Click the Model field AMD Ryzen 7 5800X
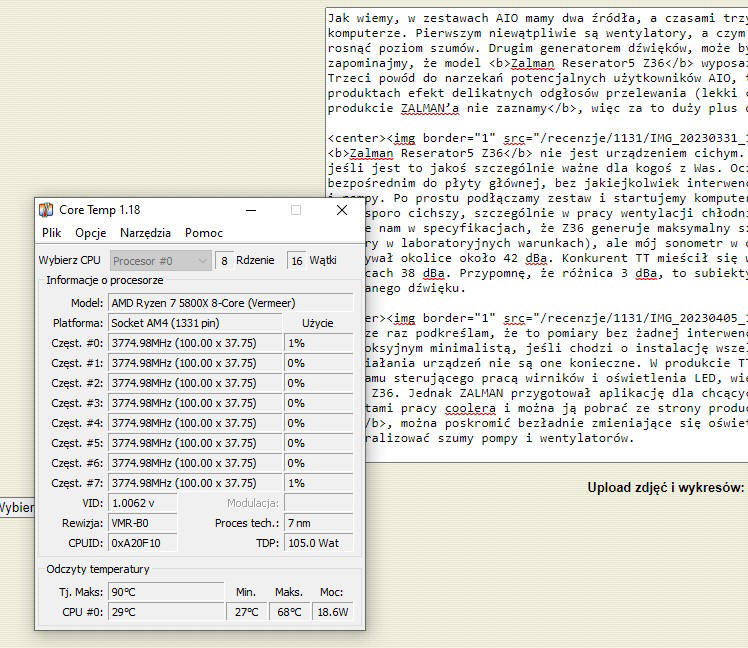 [x=231, y=303]
